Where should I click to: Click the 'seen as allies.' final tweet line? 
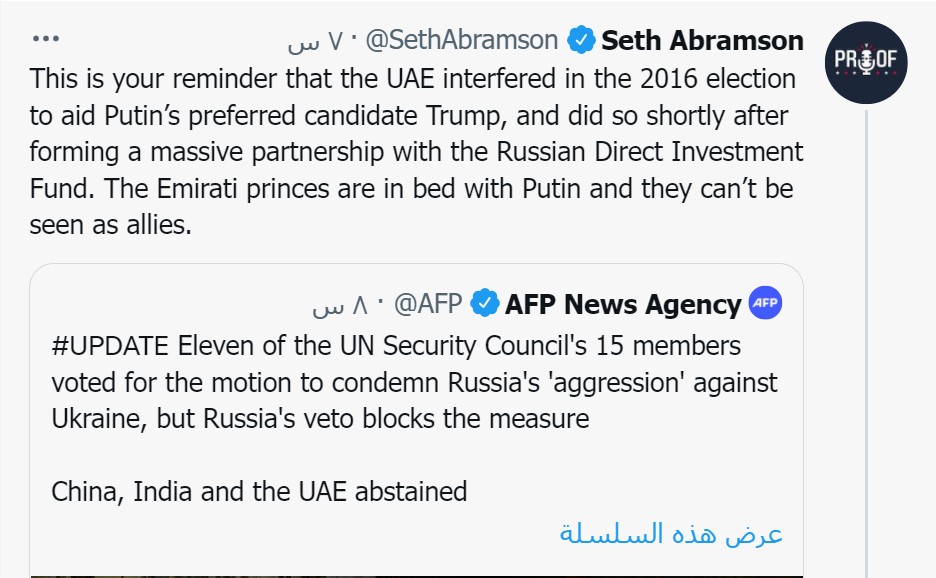[x=110, y=226]
